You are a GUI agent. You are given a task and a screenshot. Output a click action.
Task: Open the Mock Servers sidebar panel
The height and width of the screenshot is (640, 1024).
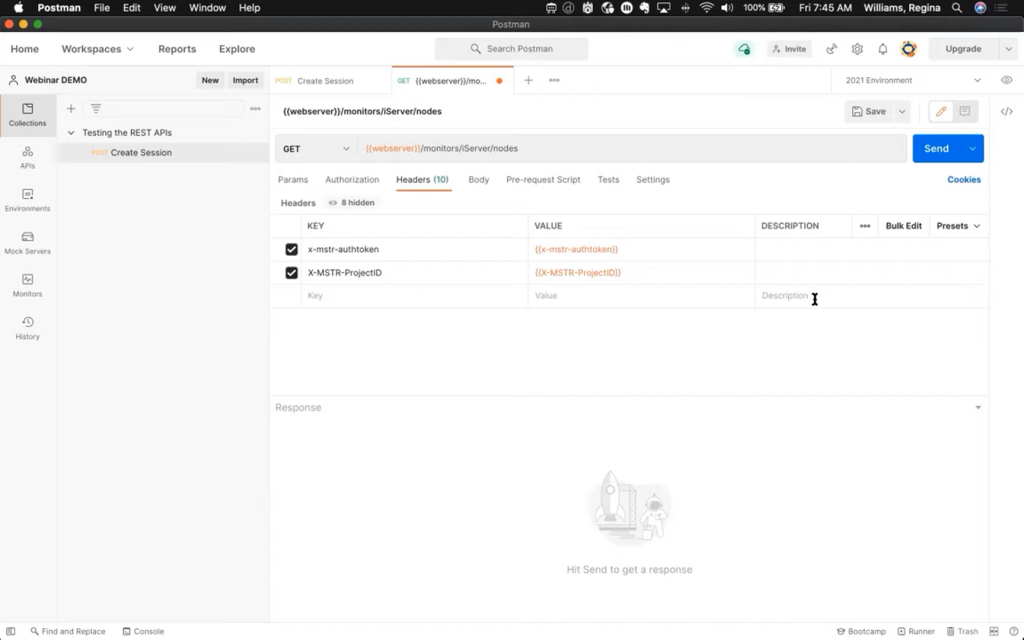(x=27, y=243)
